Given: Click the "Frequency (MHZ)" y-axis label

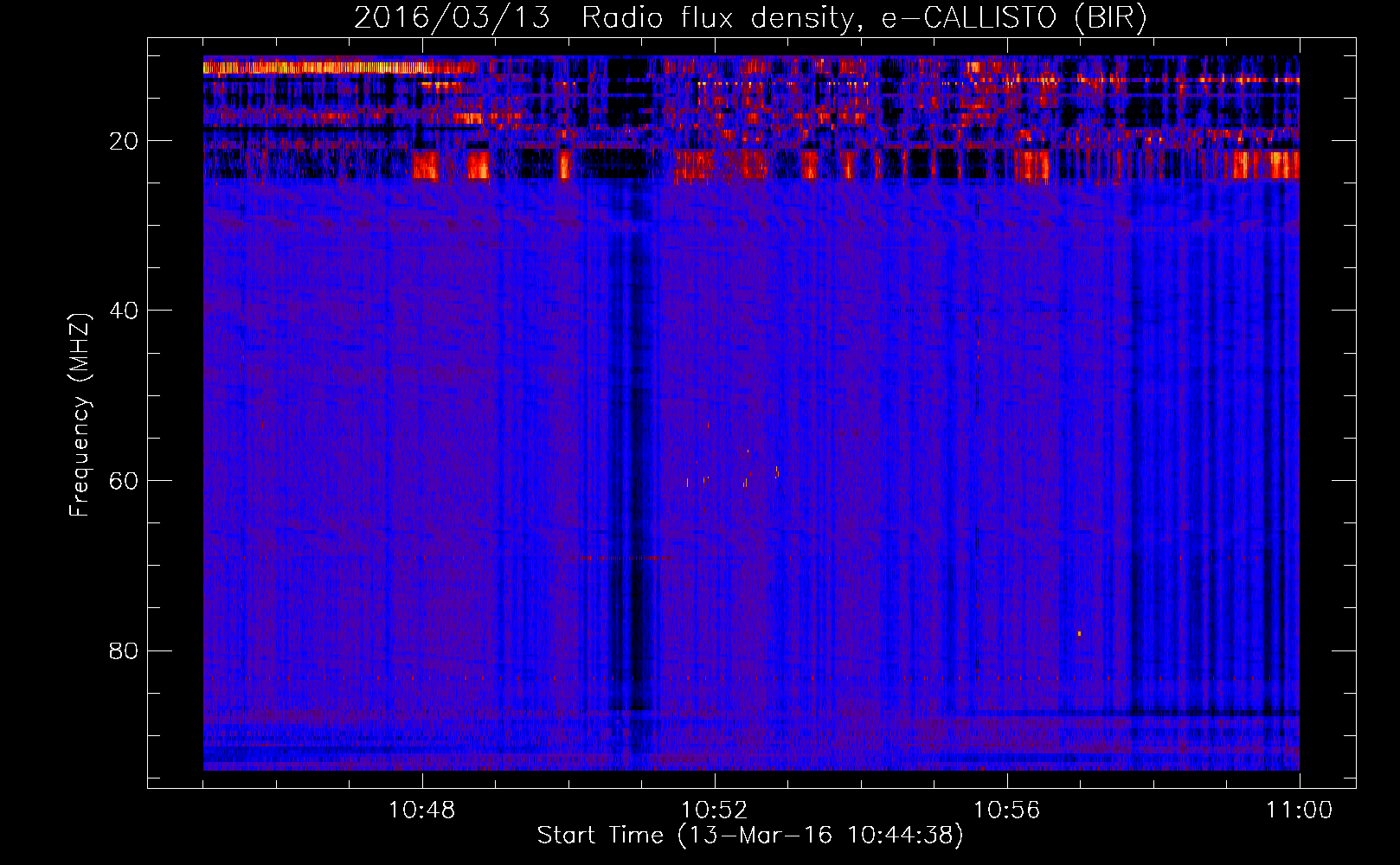Looking at the screenshot, I should (x=80, y=415).
